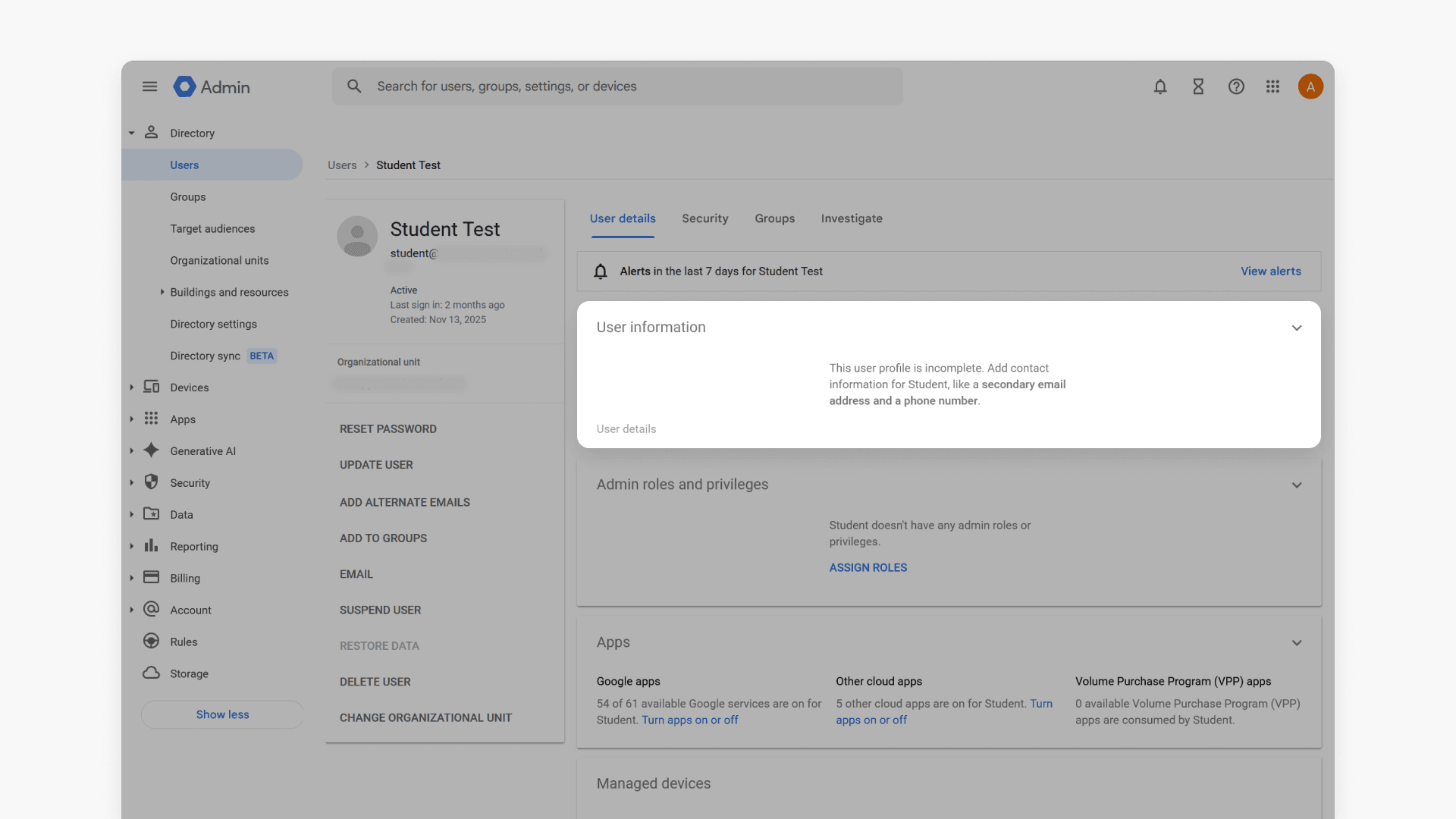Collapse the Directory section arrow
The width and height of the screenshot is (1456, 819).
[x=131, y=133]
